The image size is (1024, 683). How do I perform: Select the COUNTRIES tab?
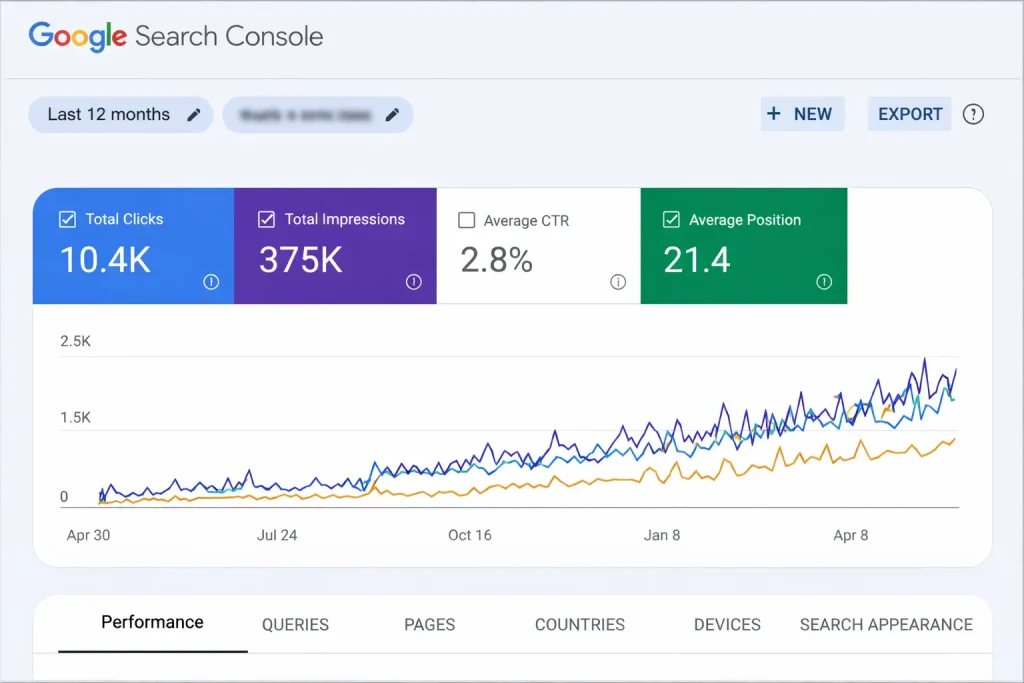tap(580, 624)
